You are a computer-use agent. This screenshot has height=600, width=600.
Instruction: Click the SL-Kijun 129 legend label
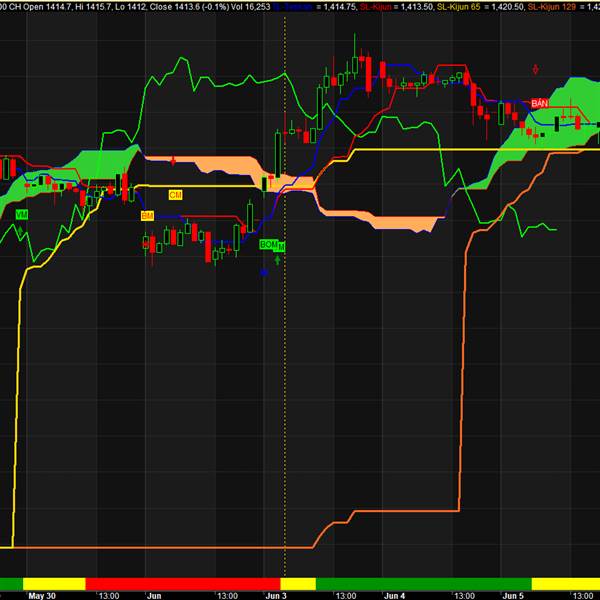coord(552,7)
